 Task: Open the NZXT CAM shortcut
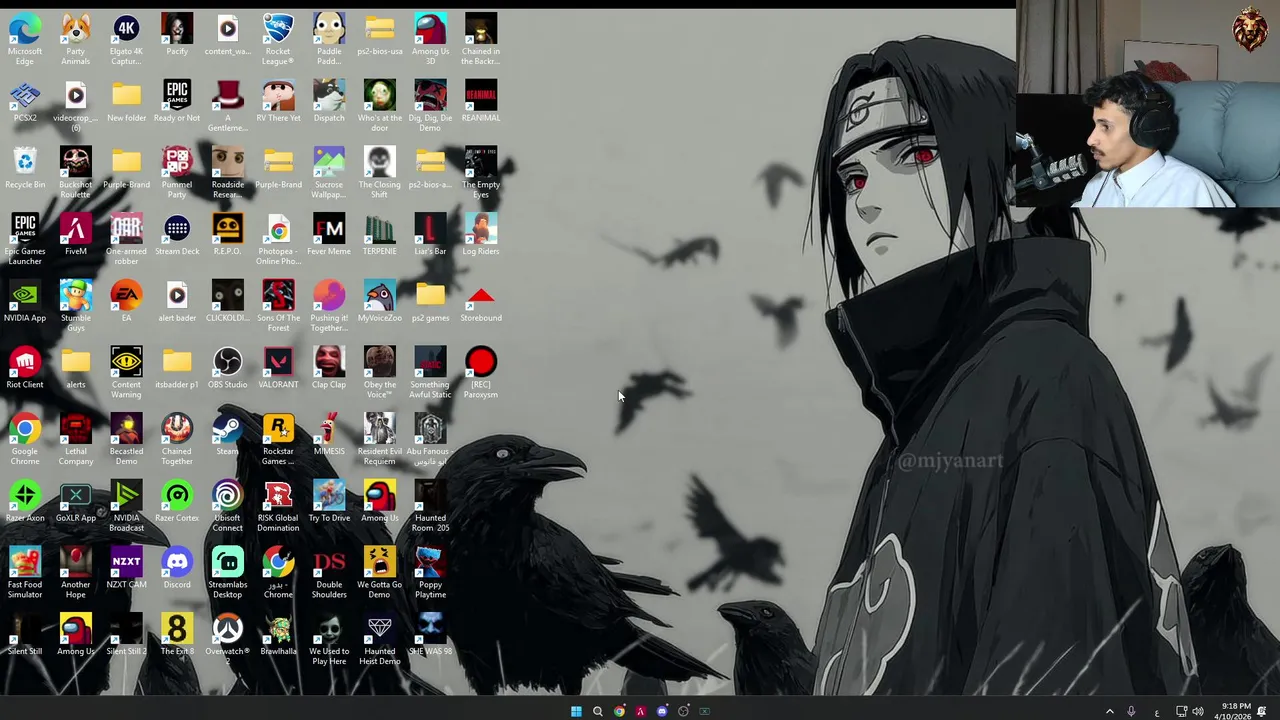[126, 569]
